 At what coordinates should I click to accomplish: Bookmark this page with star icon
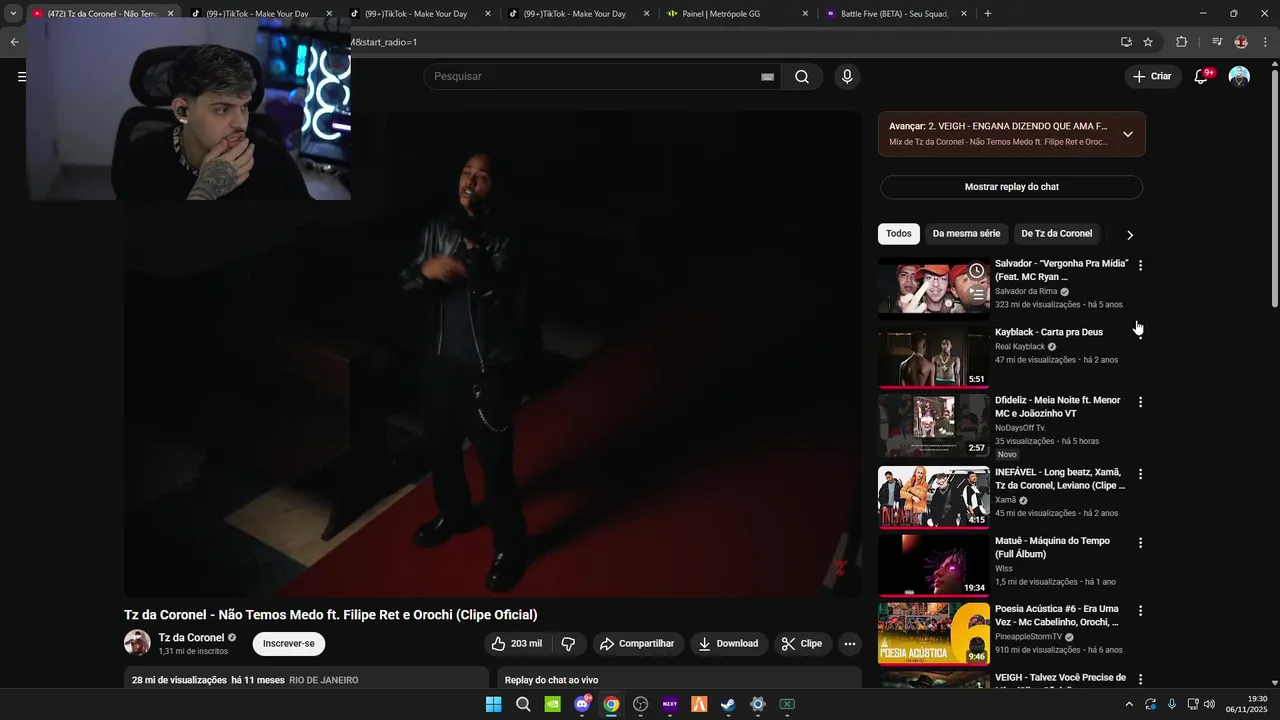pos(1148,42)
